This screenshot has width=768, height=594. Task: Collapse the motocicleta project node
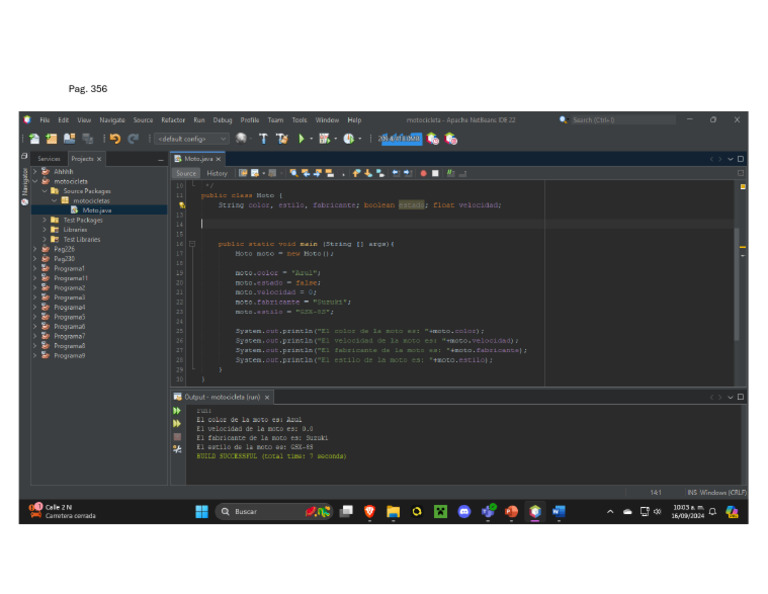(x=35, y=181)
